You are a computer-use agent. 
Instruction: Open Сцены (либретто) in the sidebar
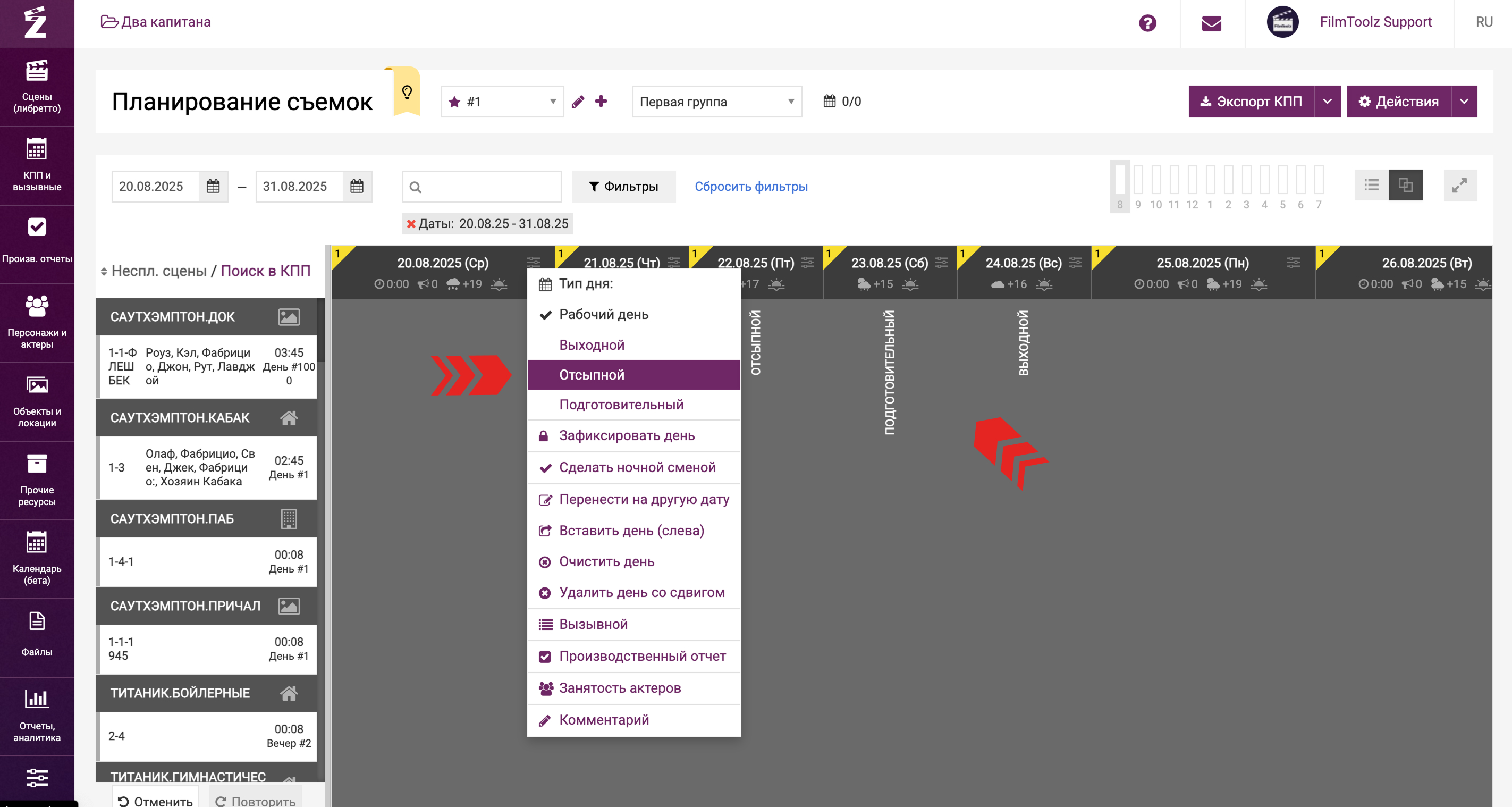point(37,87)
